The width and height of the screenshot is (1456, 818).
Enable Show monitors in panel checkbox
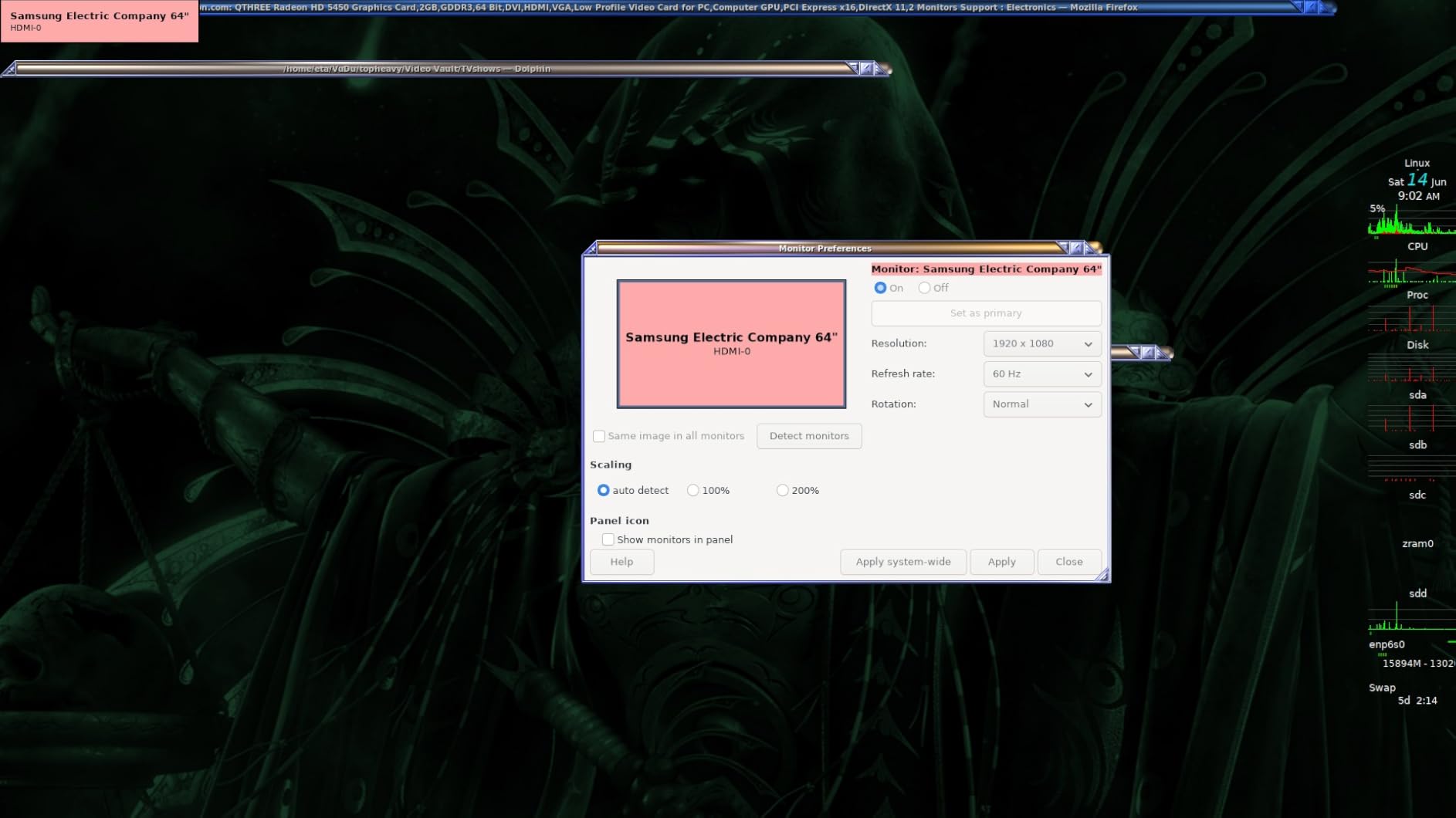[608, 539]
